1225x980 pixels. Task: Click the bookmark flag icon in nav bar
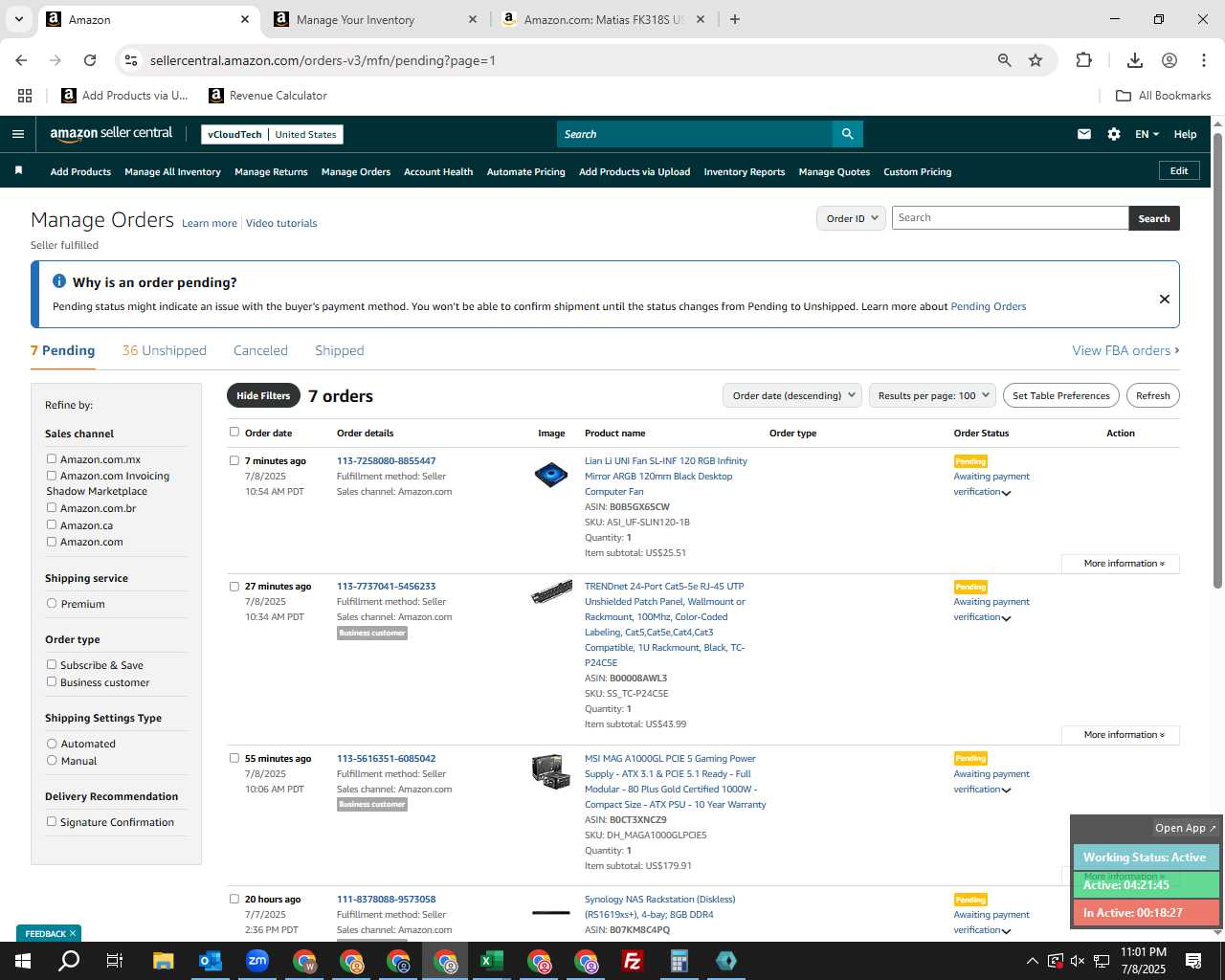coord(18,171)
